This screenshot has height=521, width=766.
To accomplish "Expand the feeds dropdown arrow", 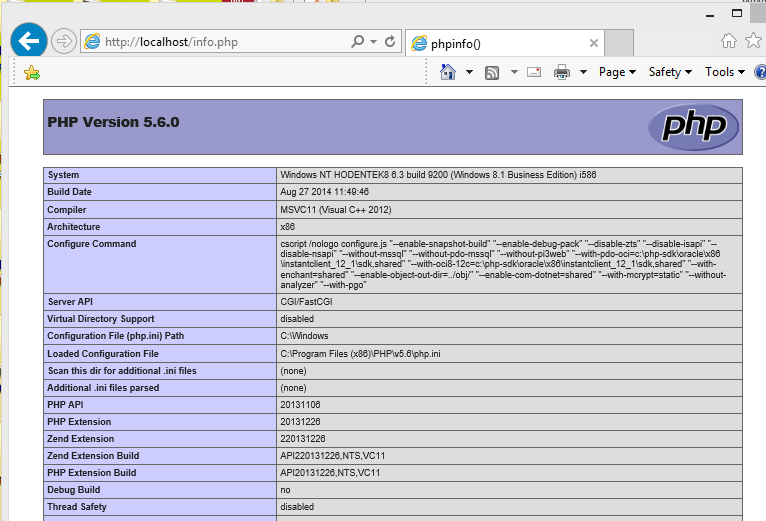I will click(514, 72).
